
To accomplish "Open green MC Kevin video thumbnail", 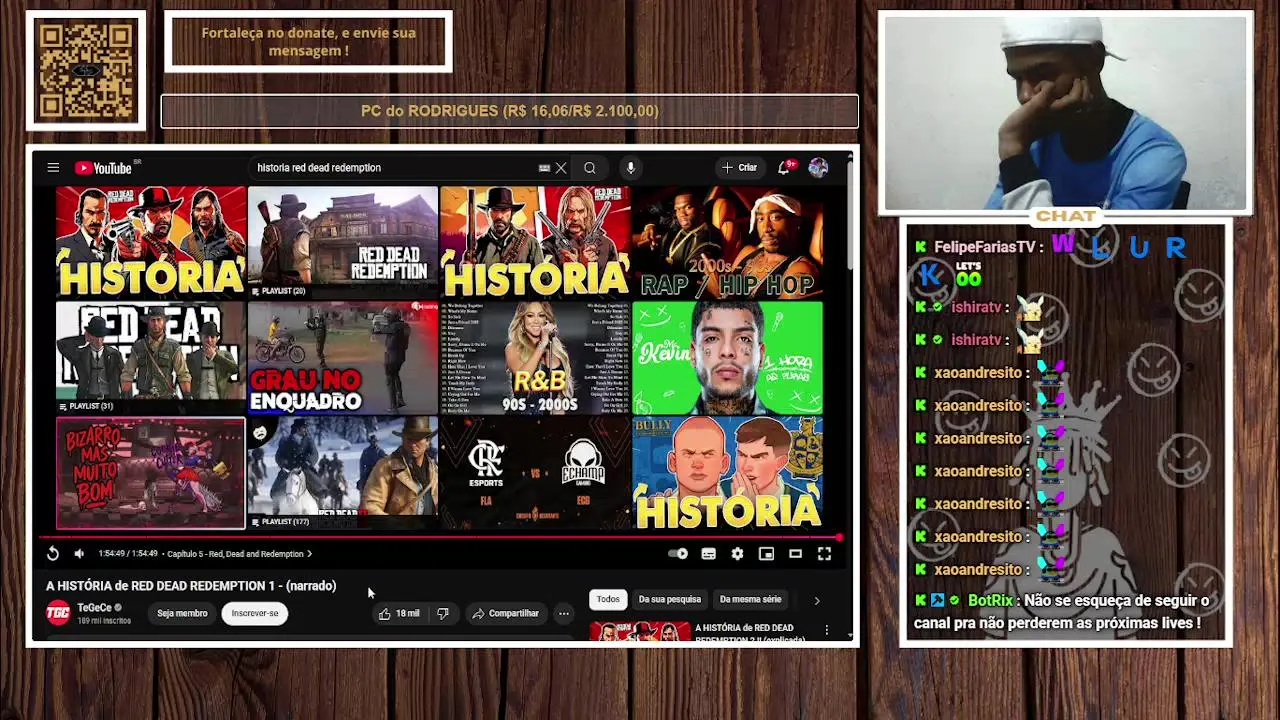I will 727,357.
